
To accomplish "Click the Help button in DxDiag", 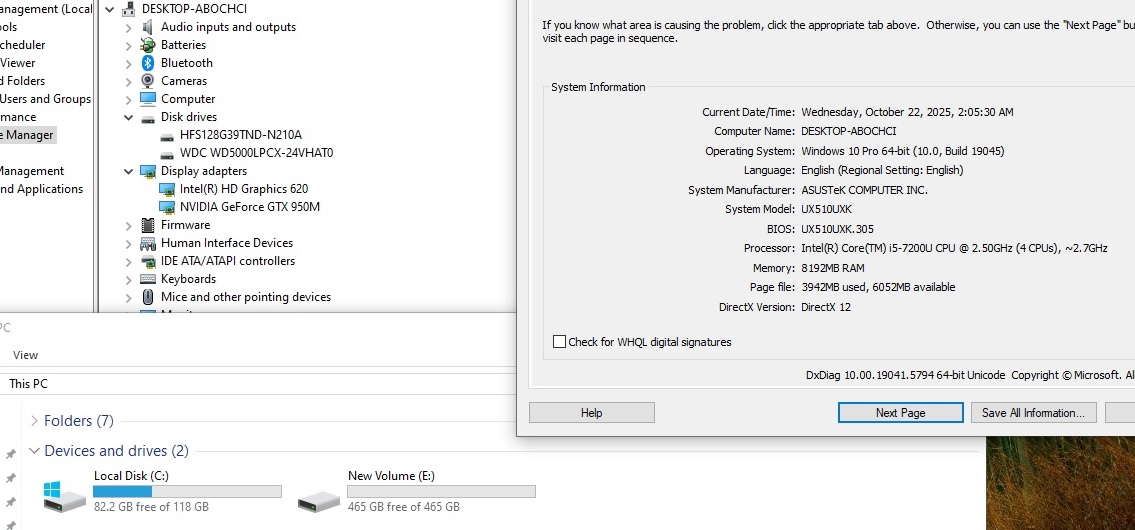I will tap(591, 413).
